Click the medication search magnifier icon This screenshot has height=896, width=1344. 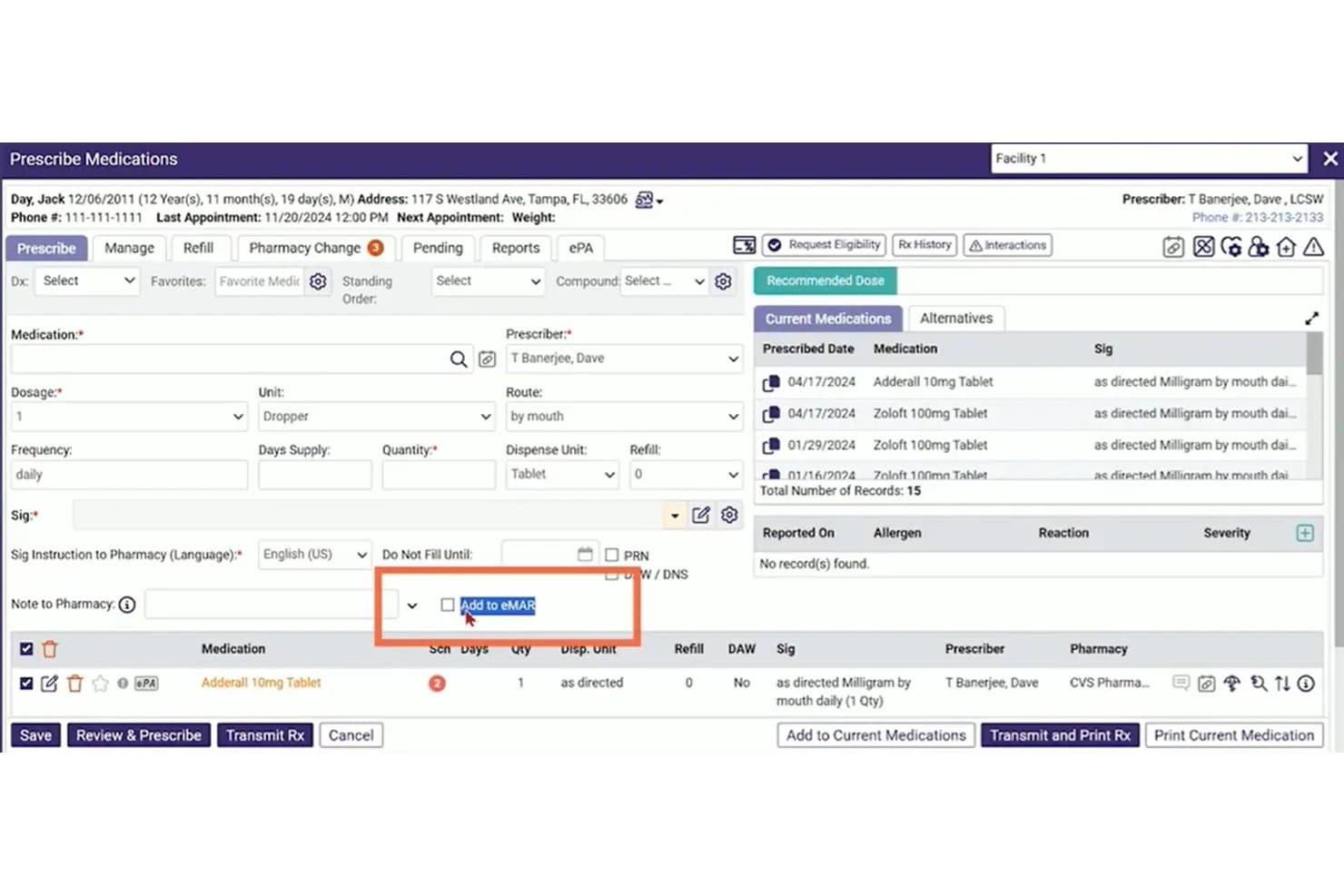459,359
